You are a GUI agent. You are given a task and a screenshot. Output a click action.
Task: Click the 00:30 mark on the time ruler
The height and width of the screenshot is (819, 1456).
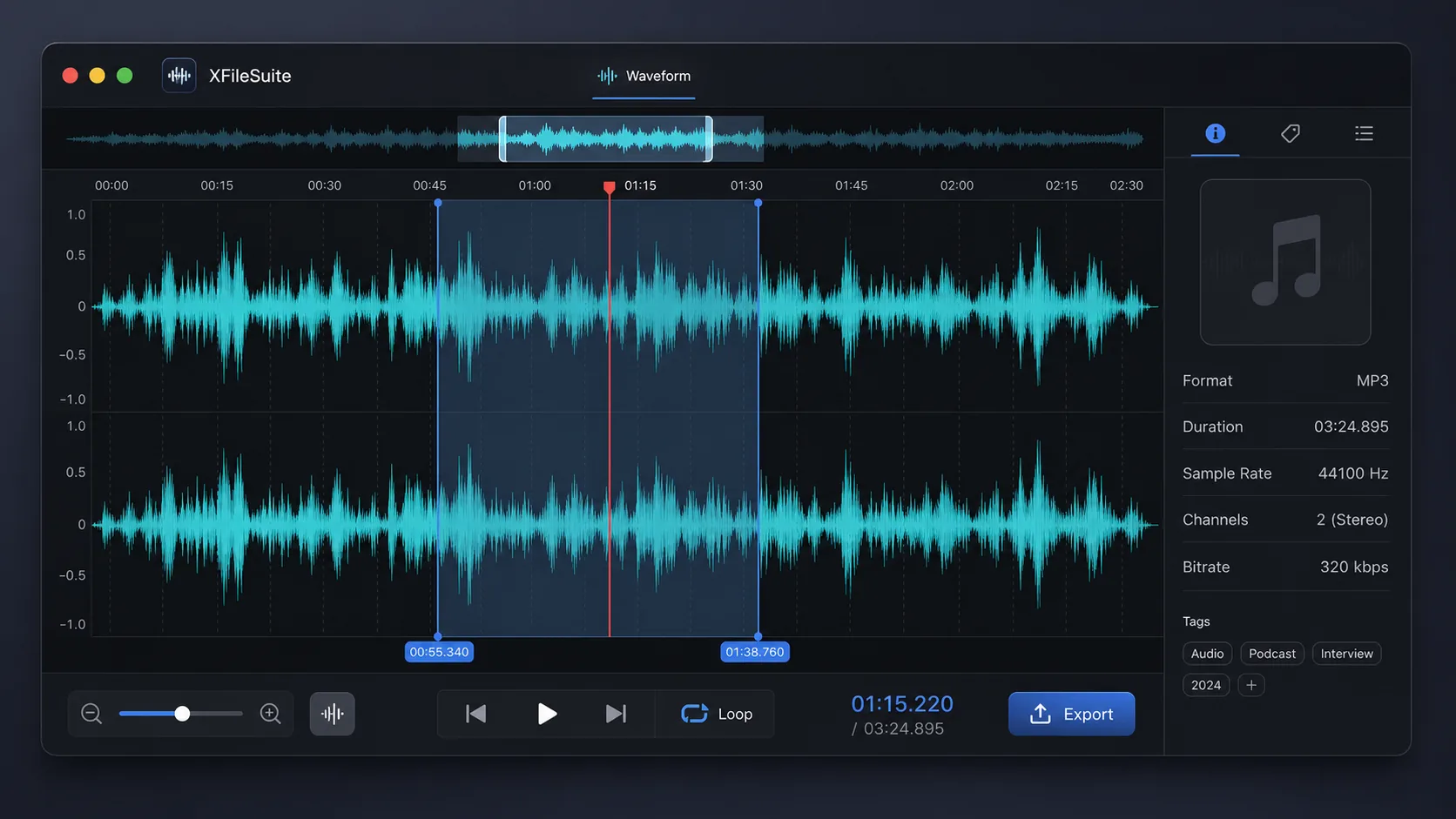(x=324, y=185)
